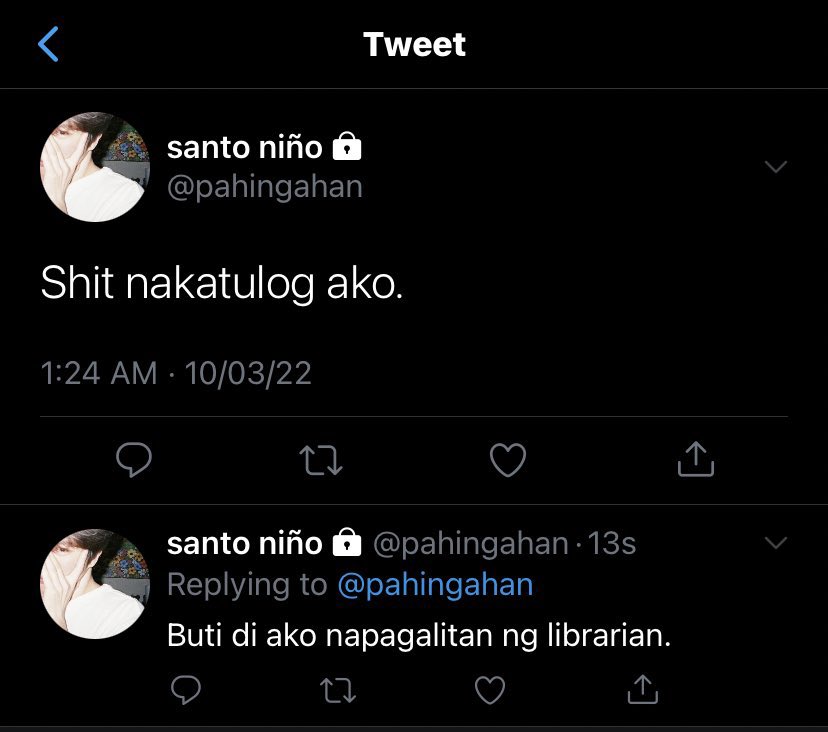
Task: Share the librarian reply tweet
Action: coord(643,689)
